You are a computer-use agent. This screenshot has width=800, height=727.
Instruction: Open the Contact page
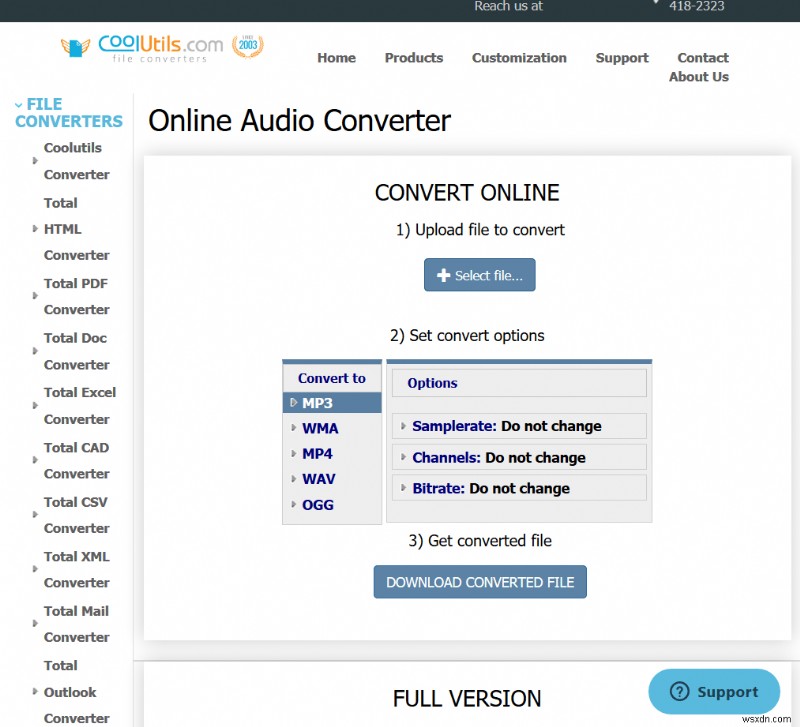tap(703, 58)
